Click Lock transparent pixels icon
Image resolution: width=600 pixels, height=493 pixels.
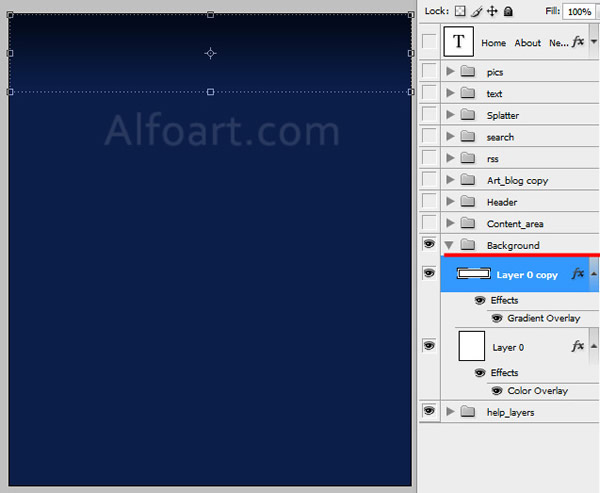(x=460, y=11)
